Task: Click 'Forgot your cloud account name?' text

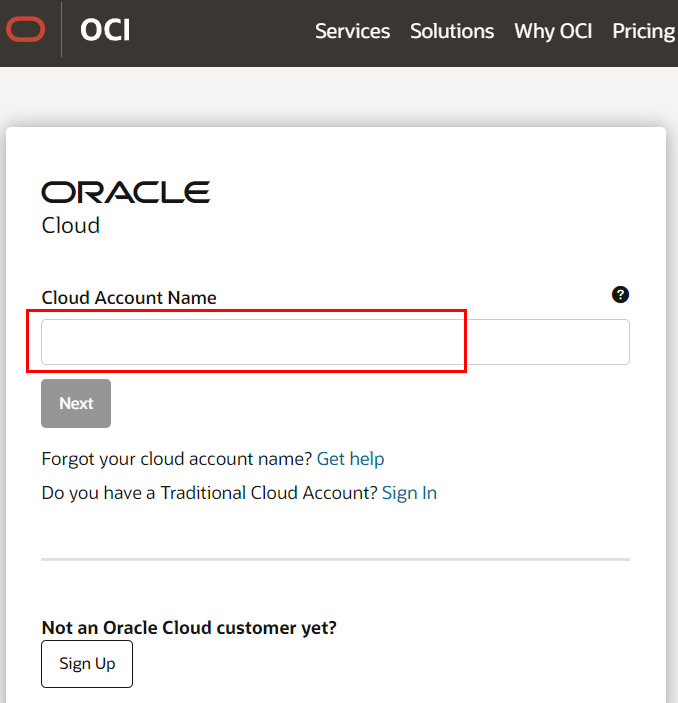Action: tap(177, 459)
